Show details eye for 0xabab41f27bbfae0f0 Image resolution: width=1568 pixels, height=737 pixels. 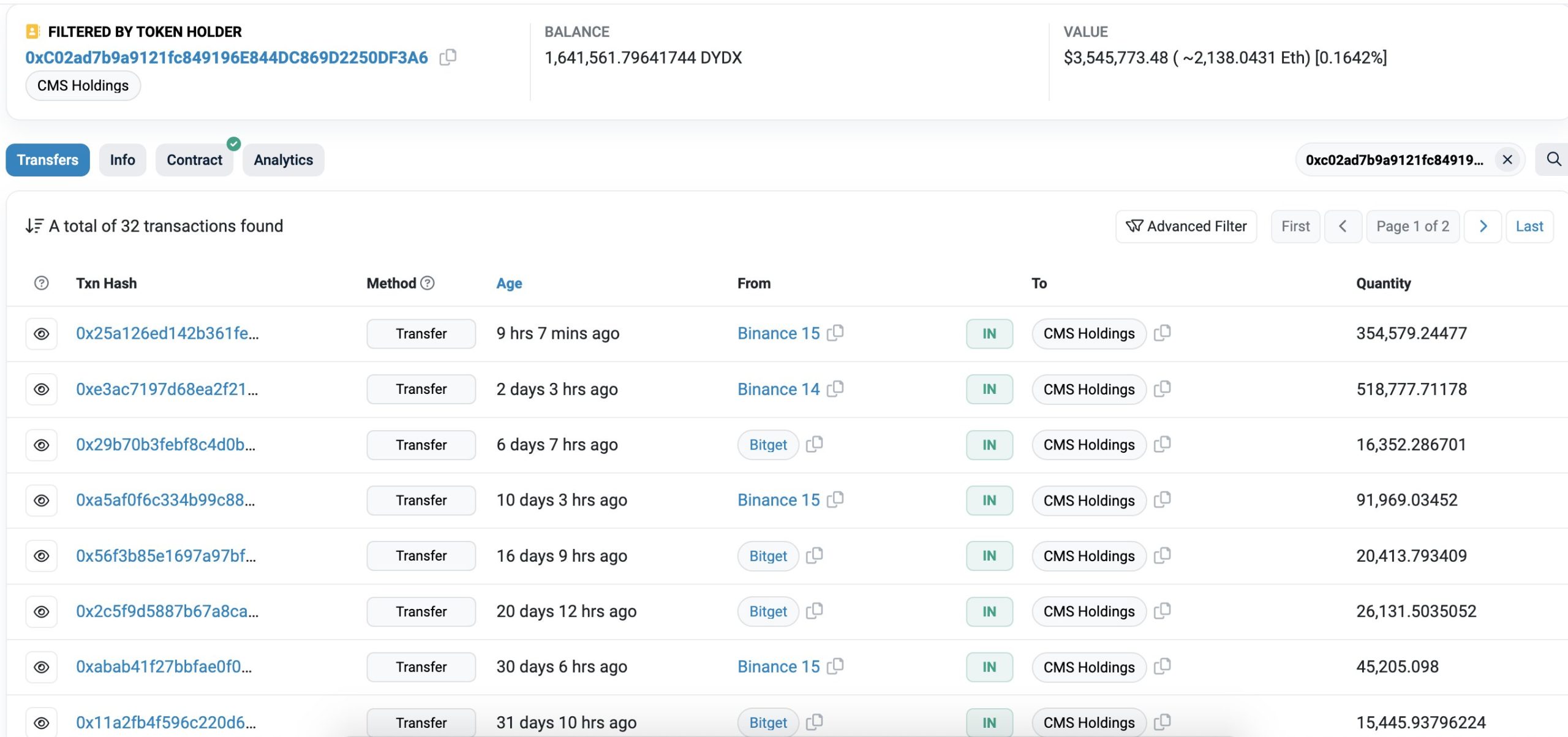pyautogui.click(x=41, y=667)
